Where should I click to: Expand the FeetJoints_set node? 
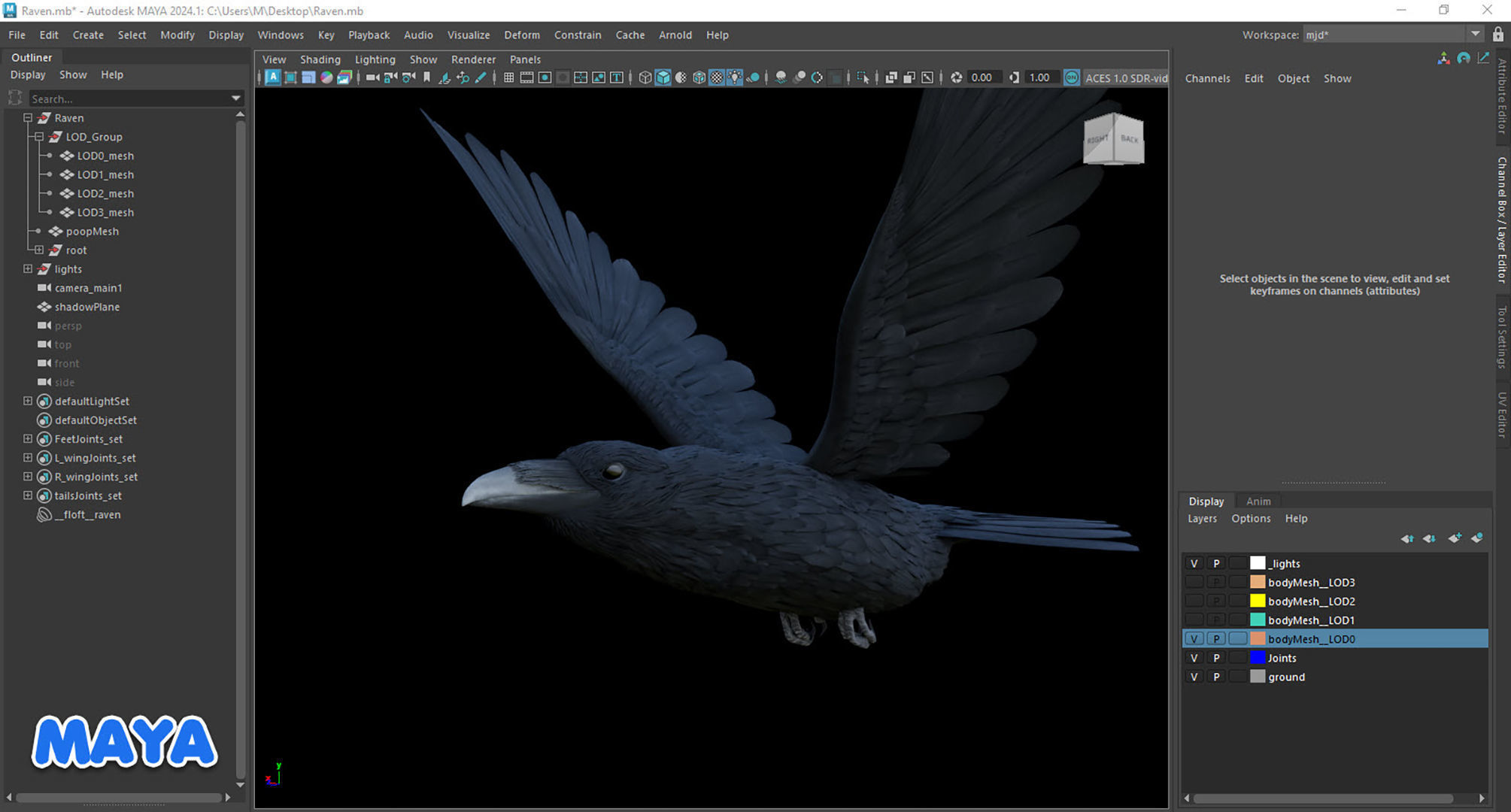[x=28, y=438]
